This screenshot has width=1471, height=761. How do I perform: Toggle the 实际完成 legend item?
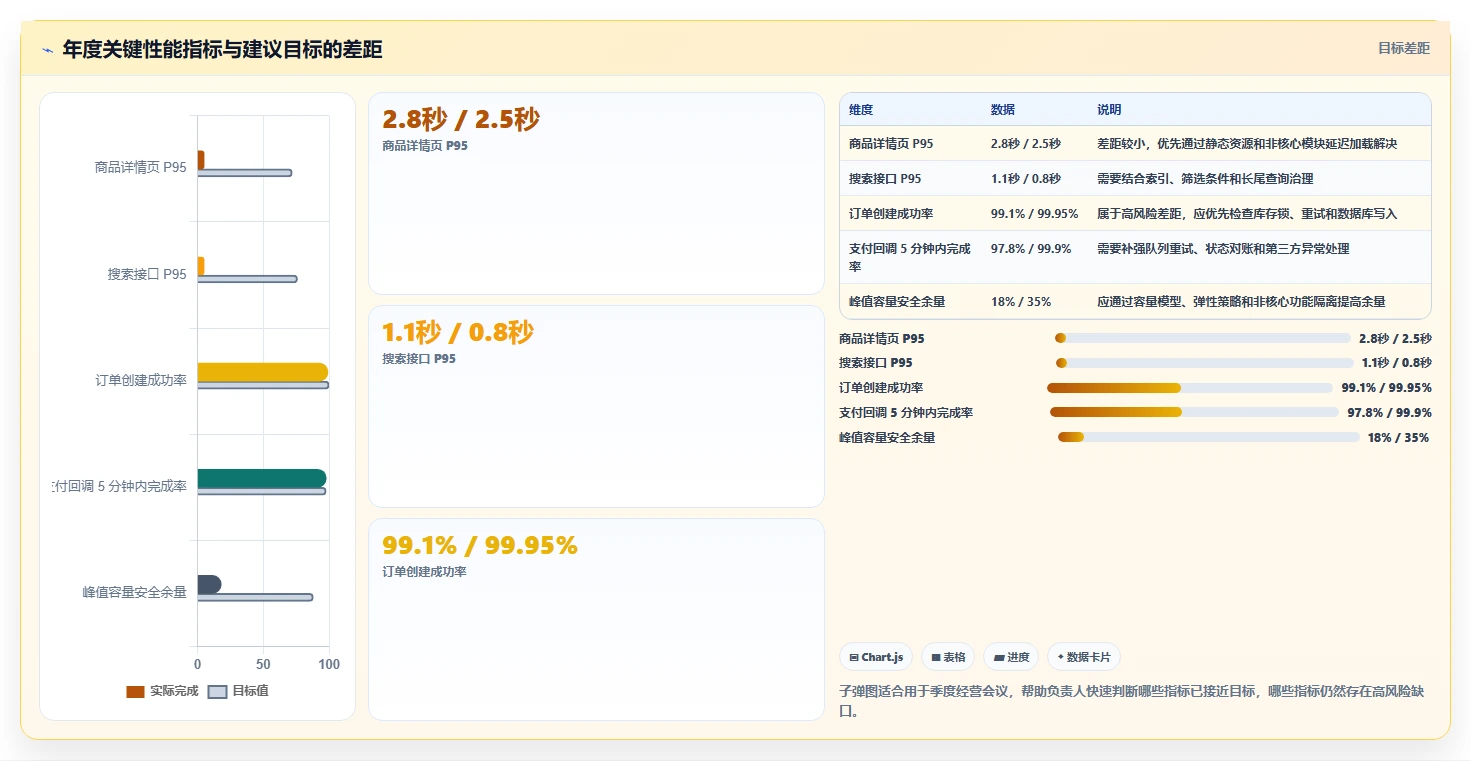coord(162,691)
